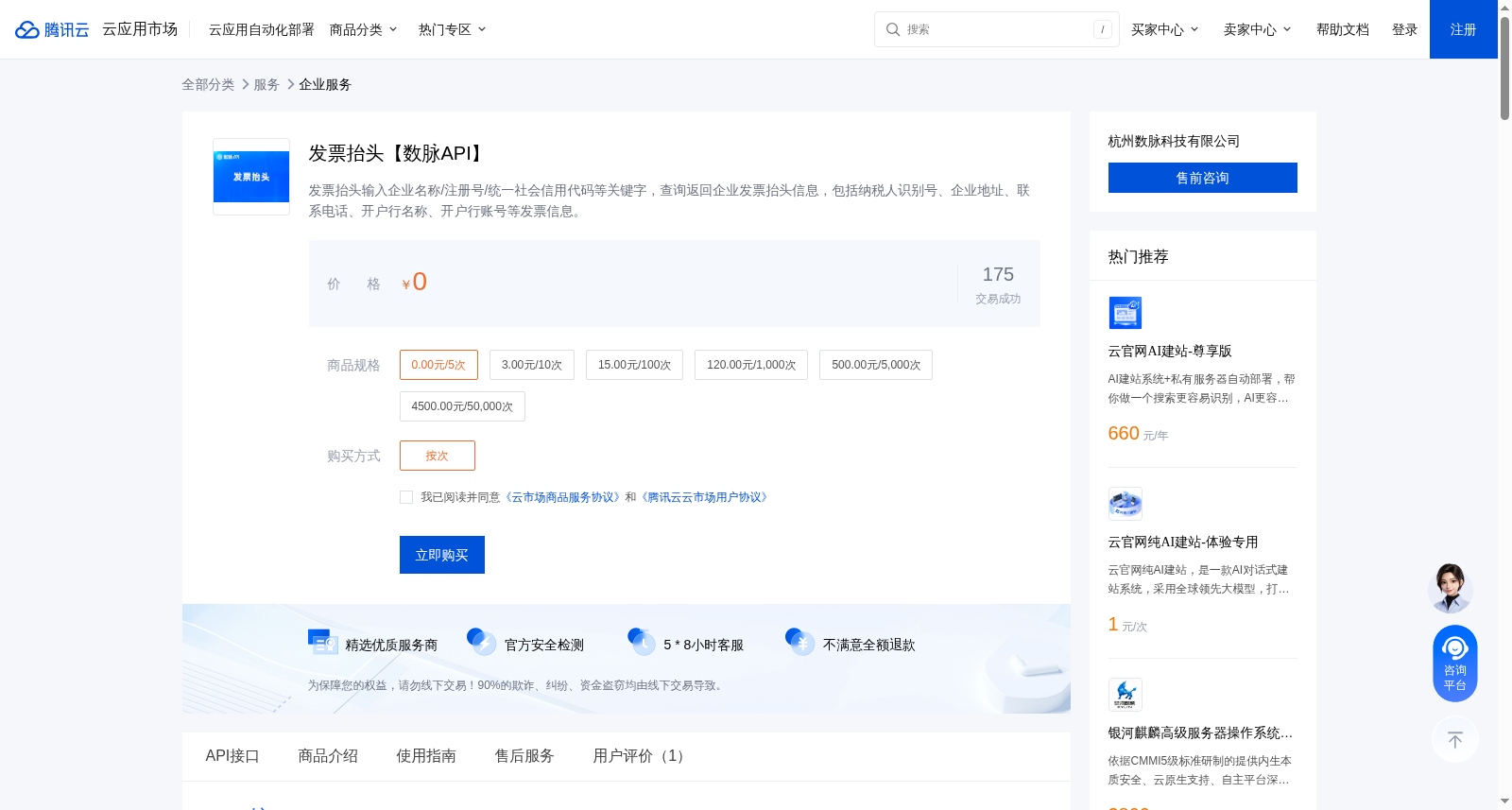Open the 腾讯云云市场用户协议 link
1512x810 pixels.
pyautogui.click(x=705, y=497)
